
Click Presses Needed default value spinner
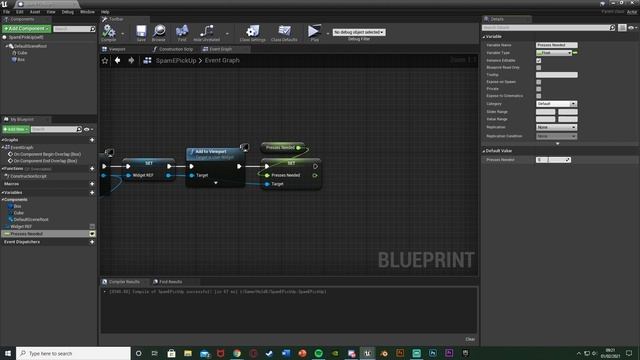click(553, 160)
